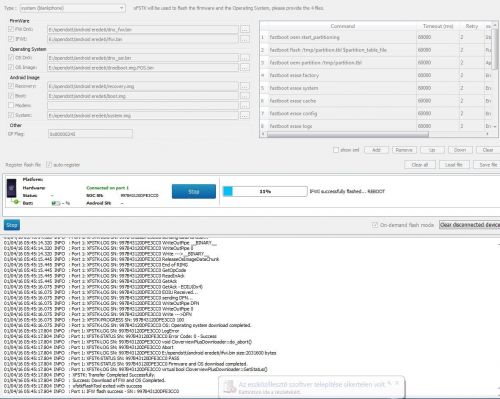
Task: Click the battery level icon
Action: [x=56, y=203]
